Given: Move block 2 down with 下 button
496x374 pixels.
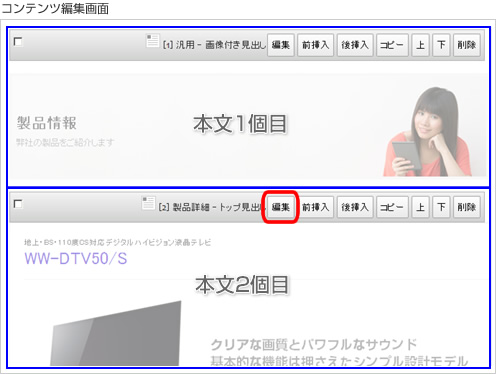Looking at the screenshot, I should tap(441, 207).
